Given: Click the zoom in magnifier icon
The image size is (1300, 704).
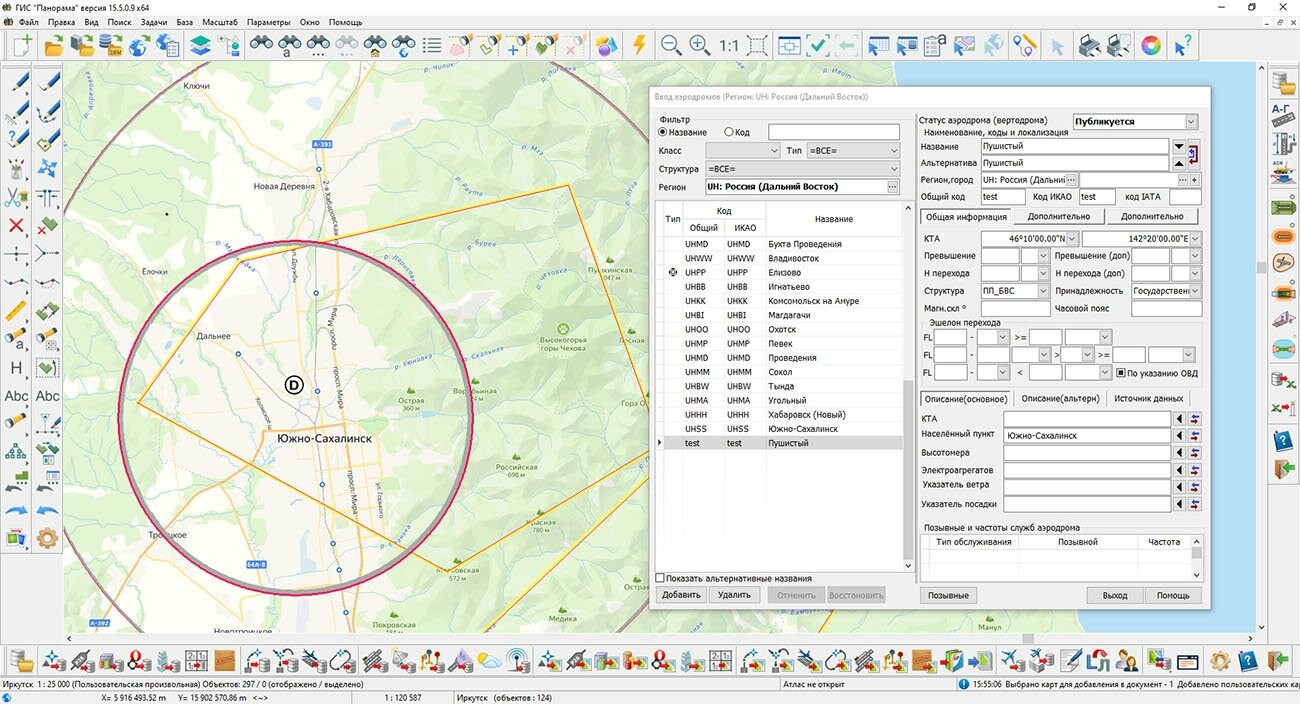Looking at the screenshot, I should tap(699, 45).
